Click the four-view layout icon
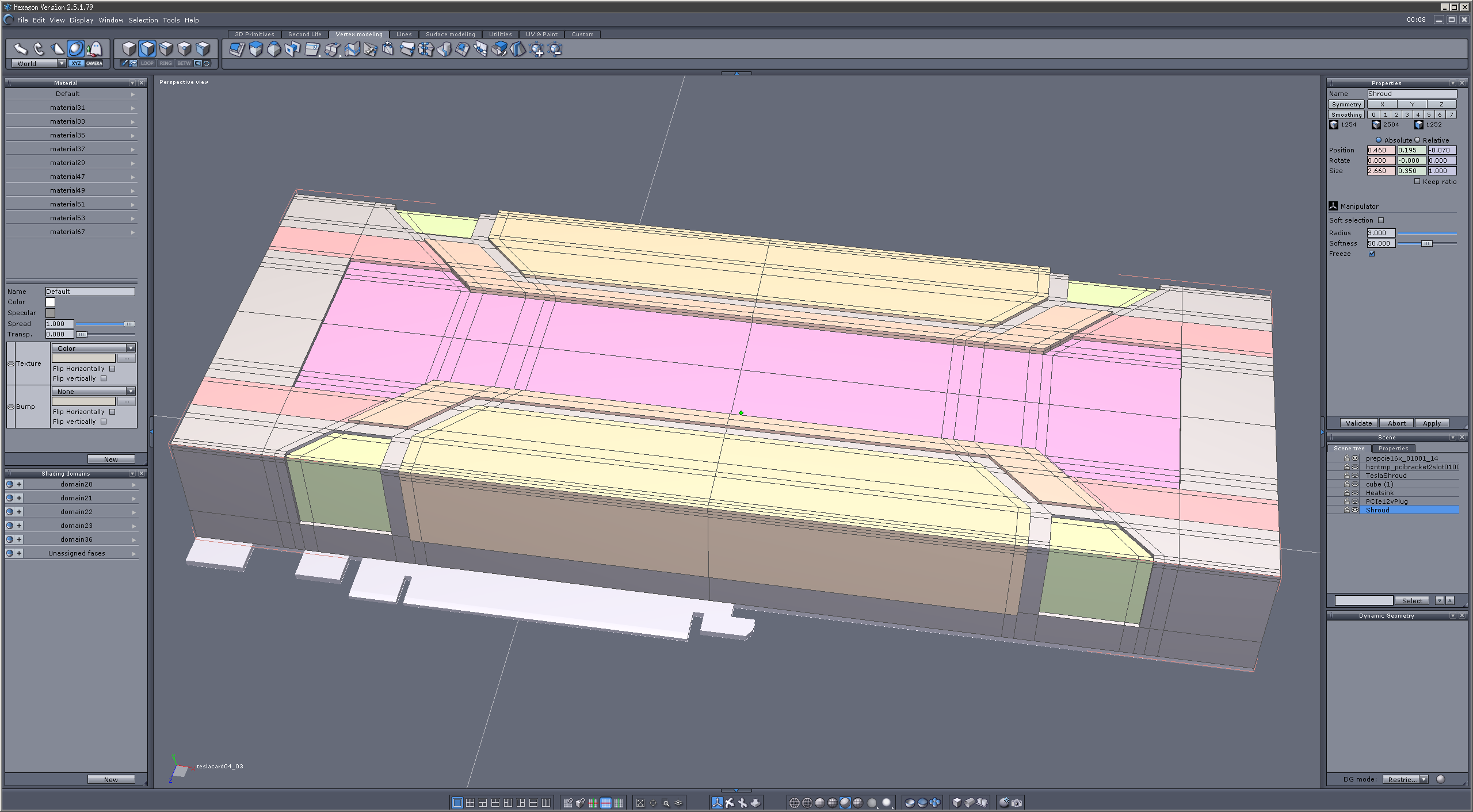Viewport: 1473px width, 812px height. tap(470, 803)
